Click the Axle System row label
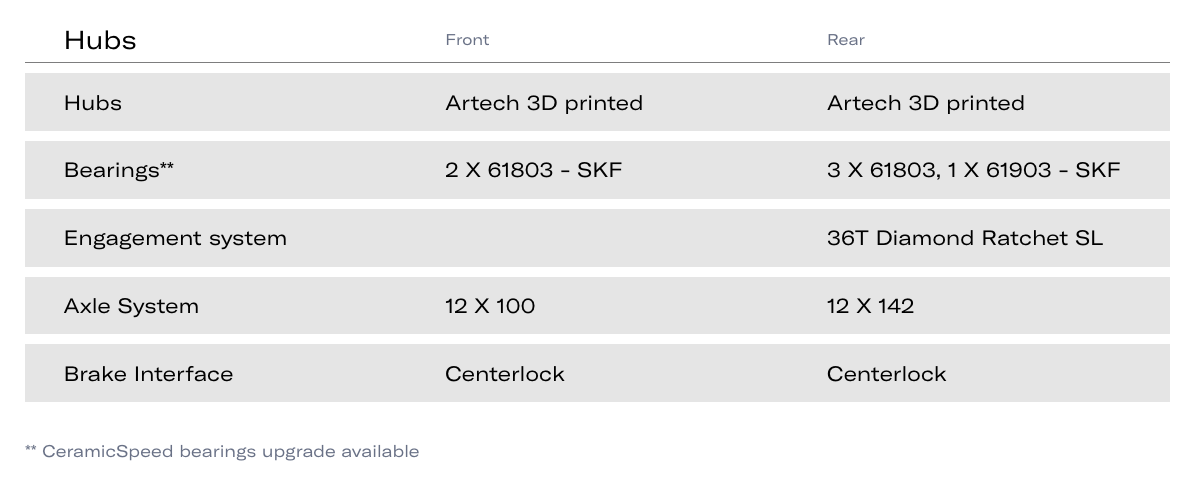The image size is (1193, 488). (131, 306)
